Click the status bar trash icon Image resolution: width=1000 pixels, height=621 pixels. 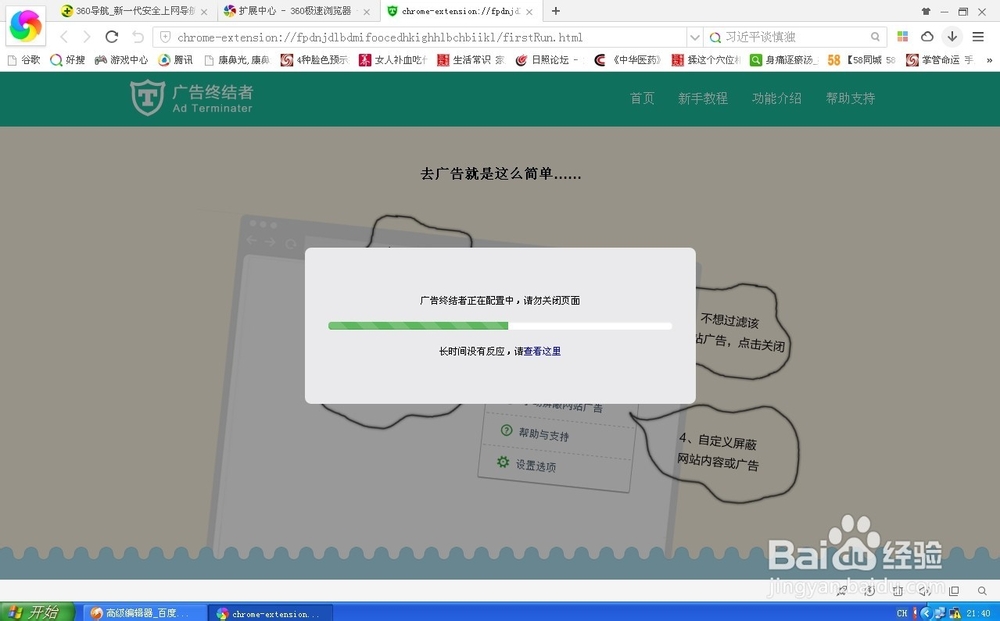tap(897, 591)
